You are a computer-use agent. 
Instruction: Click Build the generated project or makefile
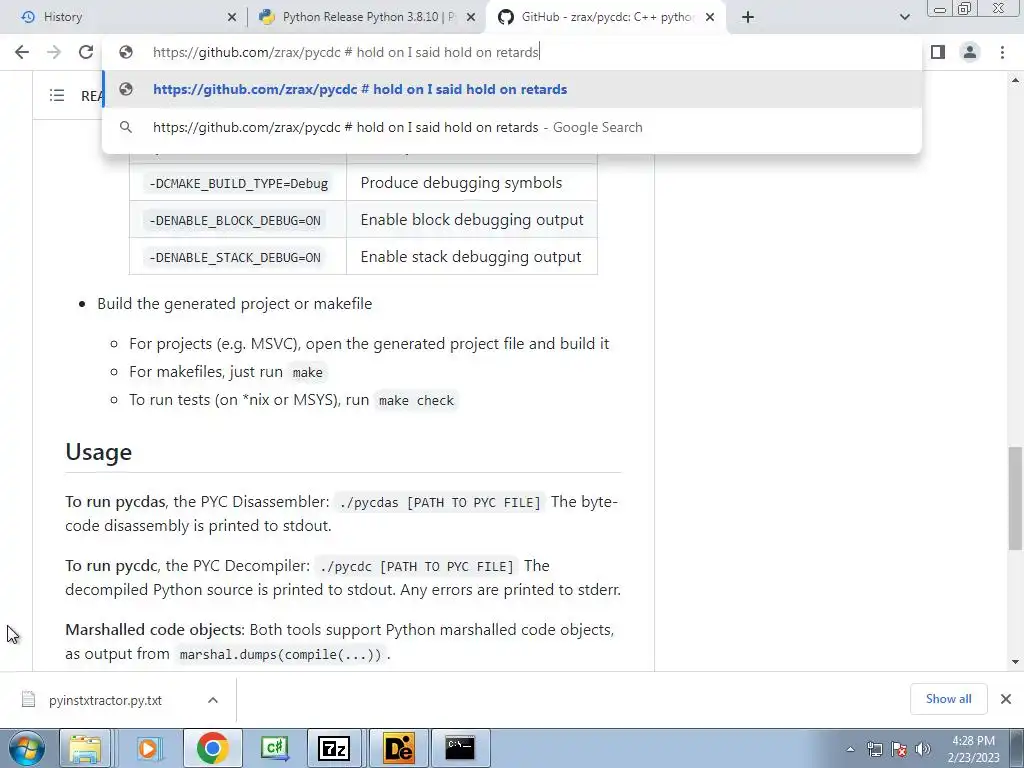[234, 304]
